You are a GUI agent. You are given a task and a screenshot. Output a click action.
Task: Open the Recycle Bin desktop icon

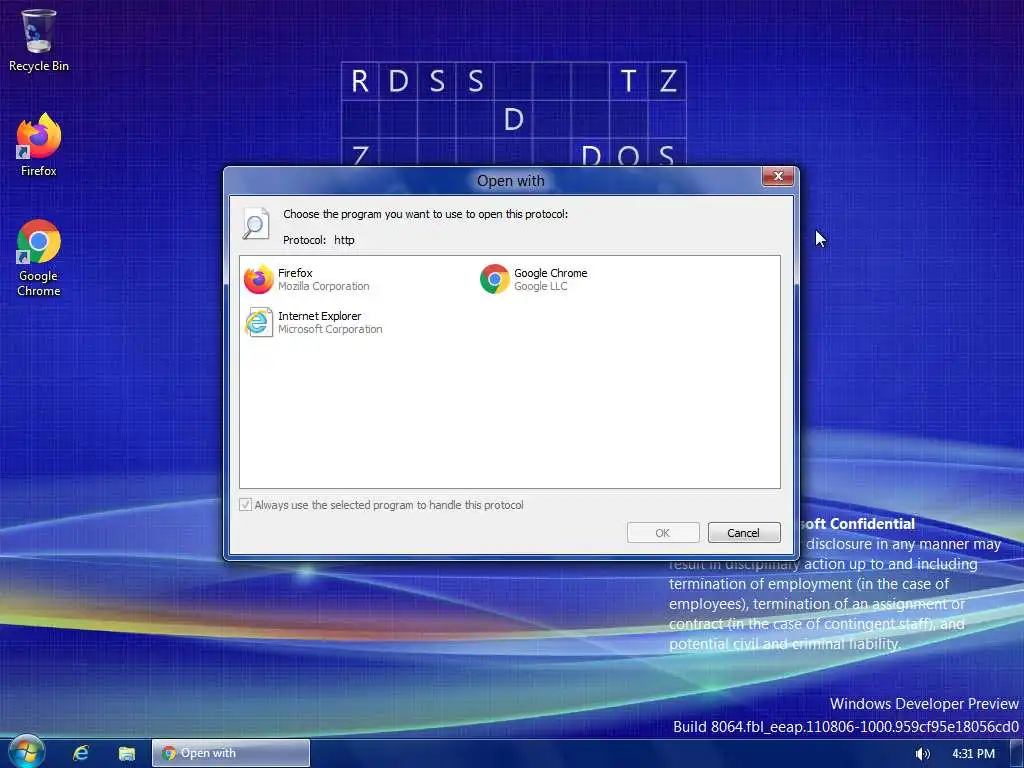point(39,40)
